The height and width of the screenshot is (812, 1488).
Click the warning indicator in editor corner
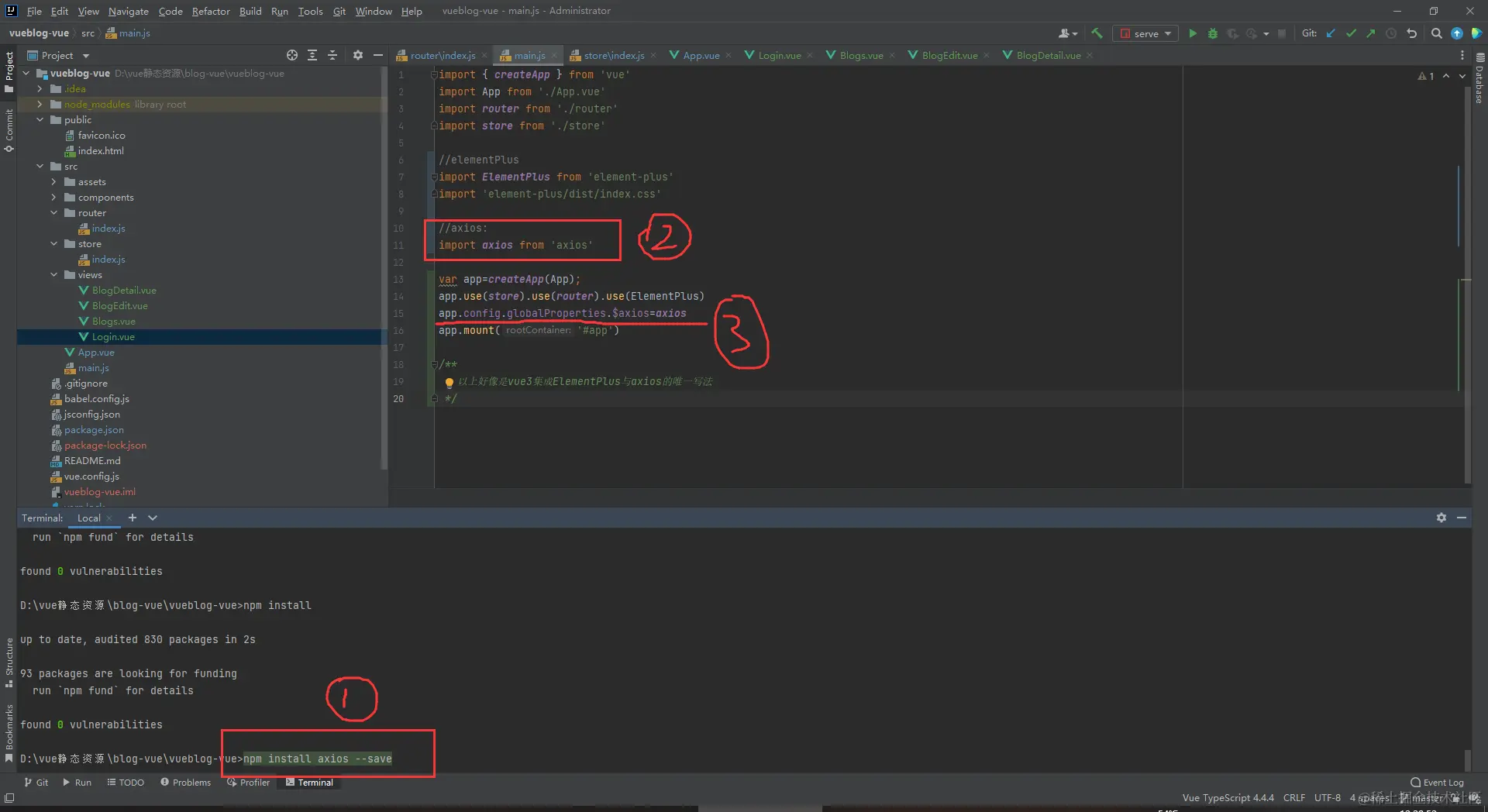[1426, 76]
